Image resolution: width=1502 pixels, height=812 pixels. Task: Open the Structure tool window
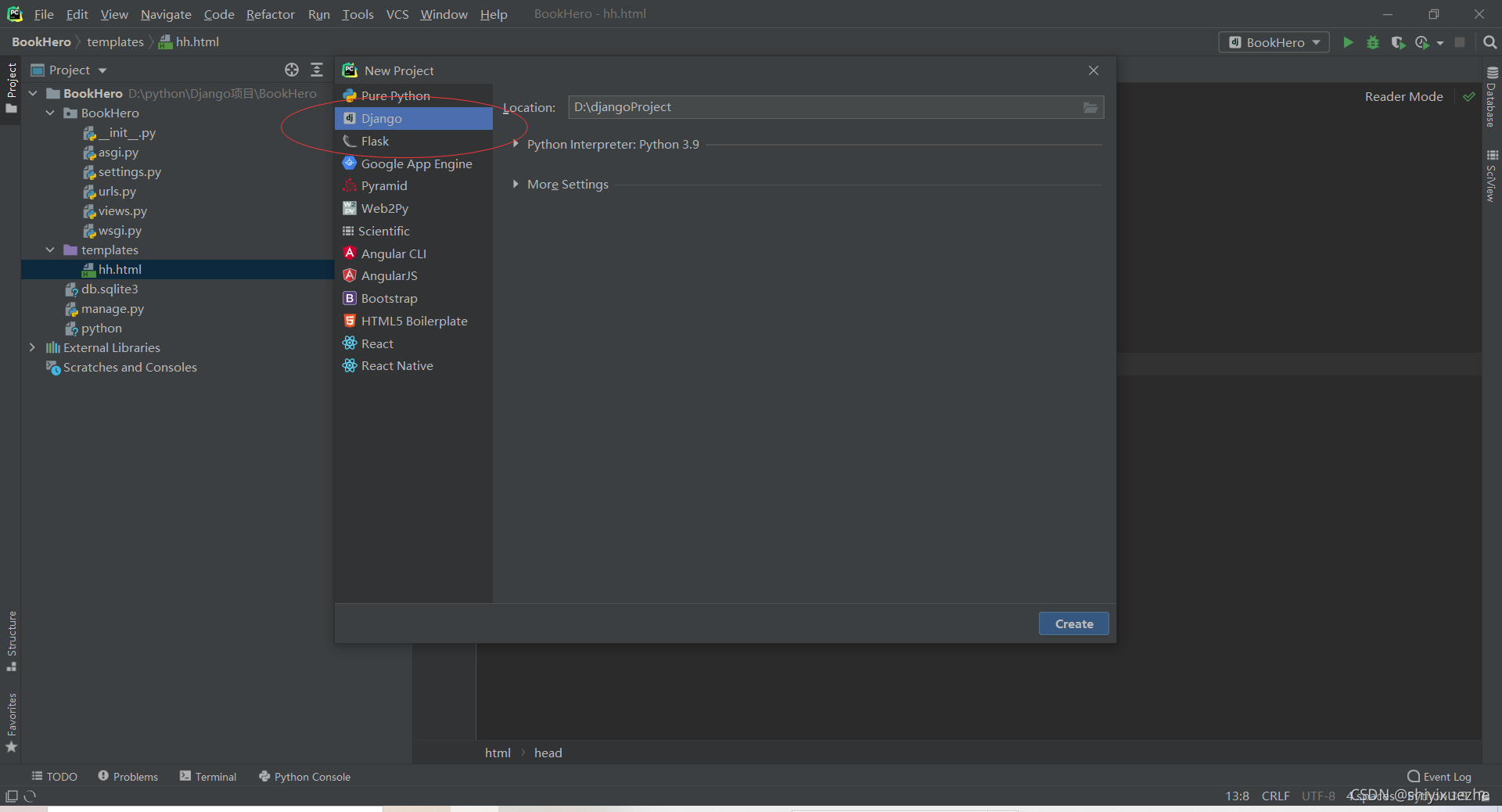click(12, 641)
